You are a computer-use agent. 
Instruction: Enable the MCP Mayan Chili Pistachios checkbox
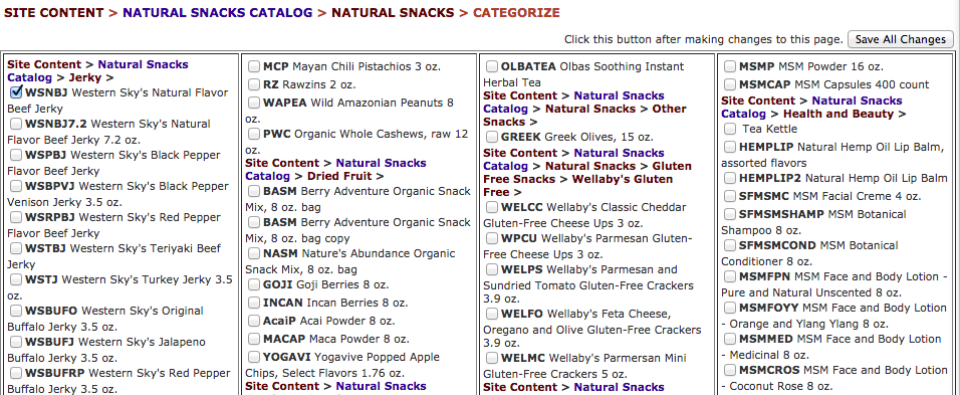(x=254, y=66)
